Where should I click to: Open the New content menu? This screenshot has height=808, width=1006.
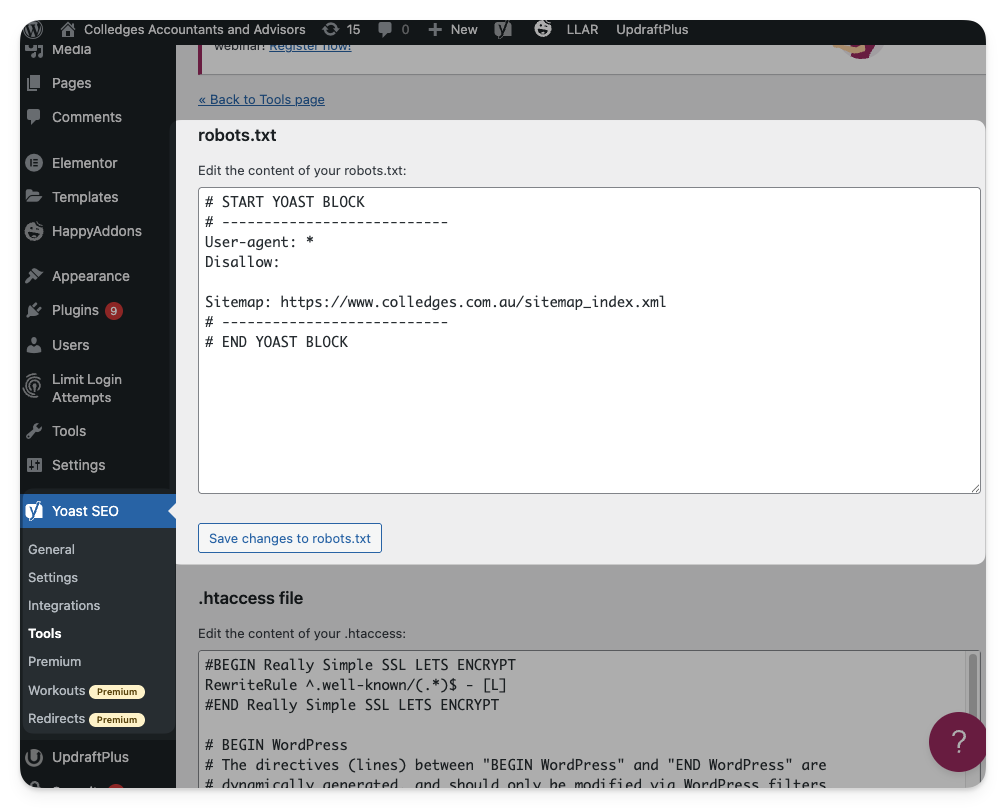pyautogui.click(x=453, y=29)
